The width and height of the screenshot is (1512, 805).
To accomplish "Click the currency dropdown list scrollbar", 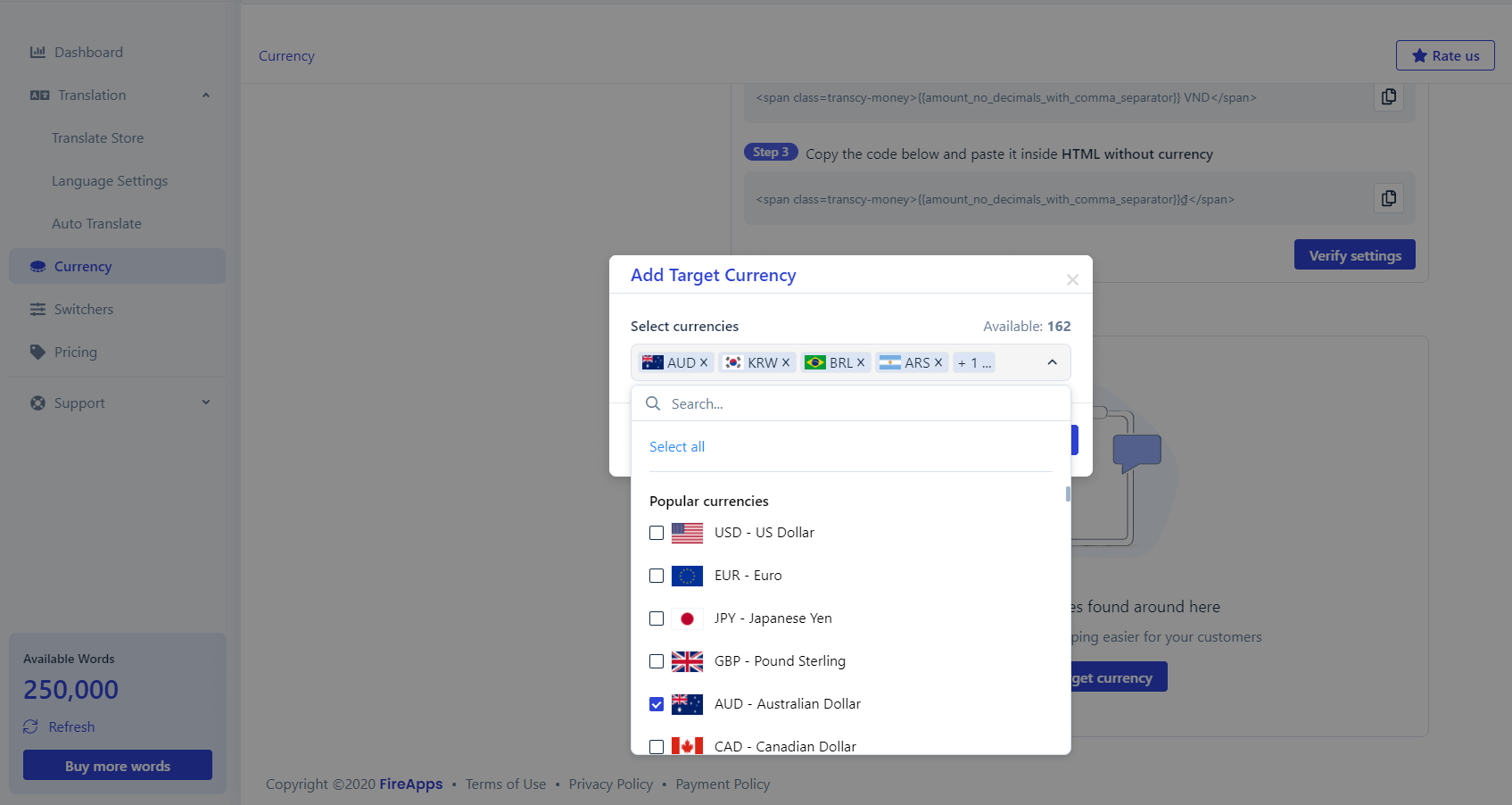I will pos(1068,494).
